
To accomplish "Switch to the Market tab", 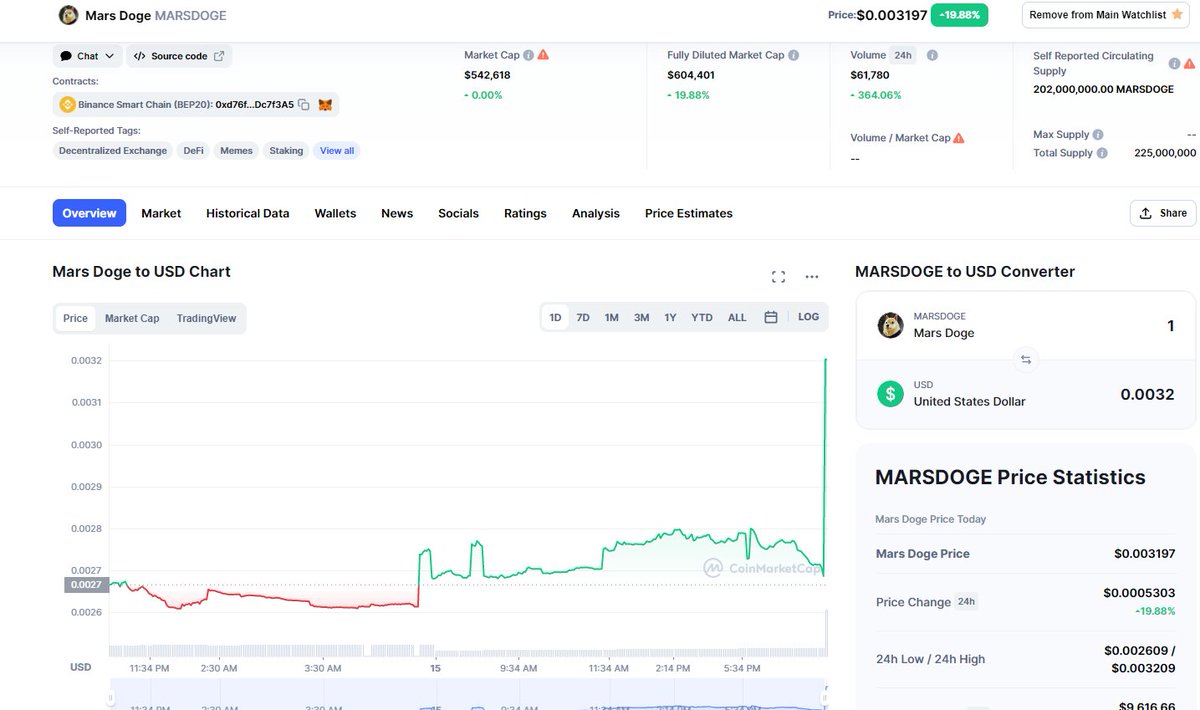I will (161, 213).
